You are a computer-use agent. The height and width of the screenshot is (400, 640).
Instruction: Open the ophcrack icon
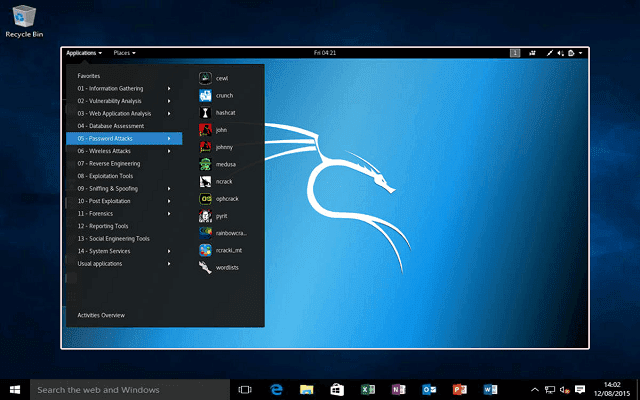(205, 199)
